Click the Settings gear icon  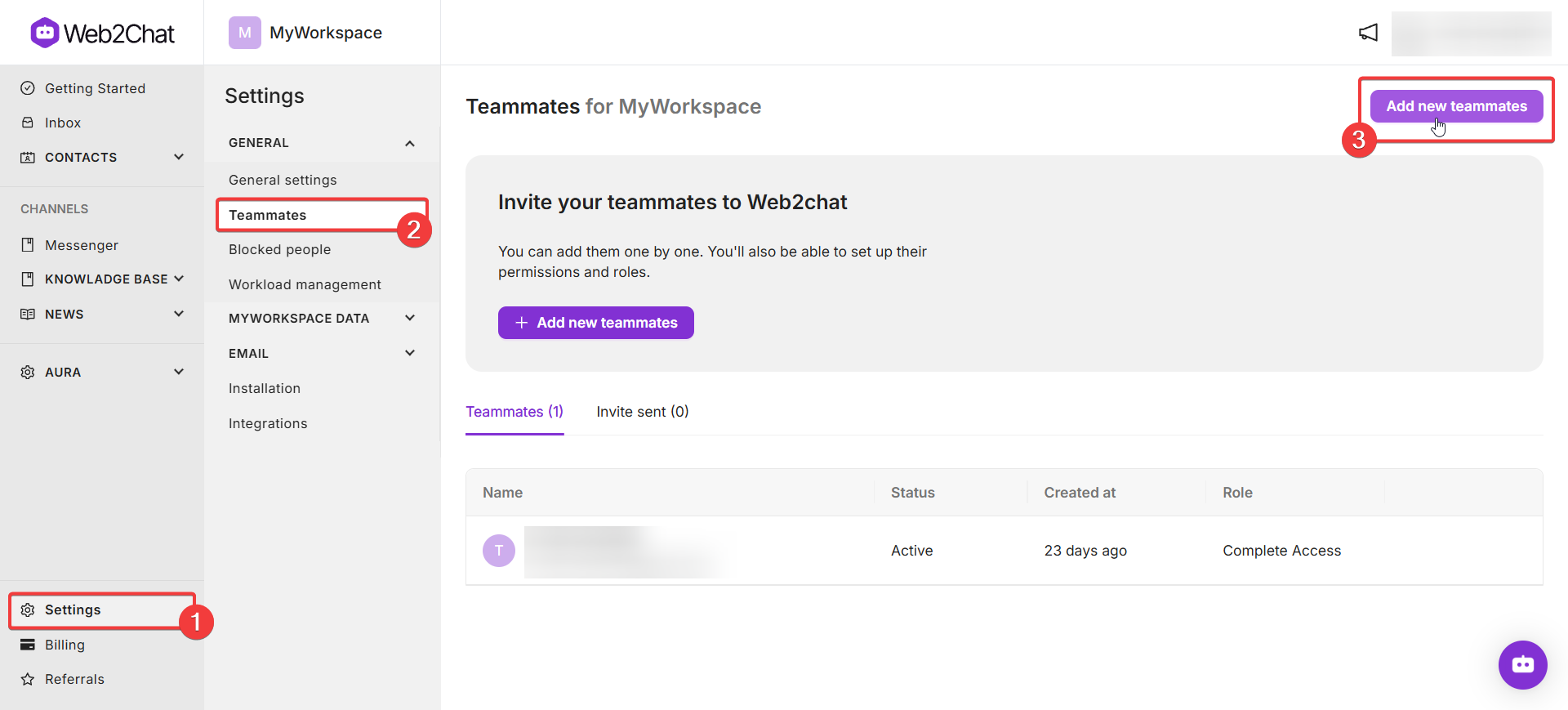pyautogui.click(x=28, y=610)
